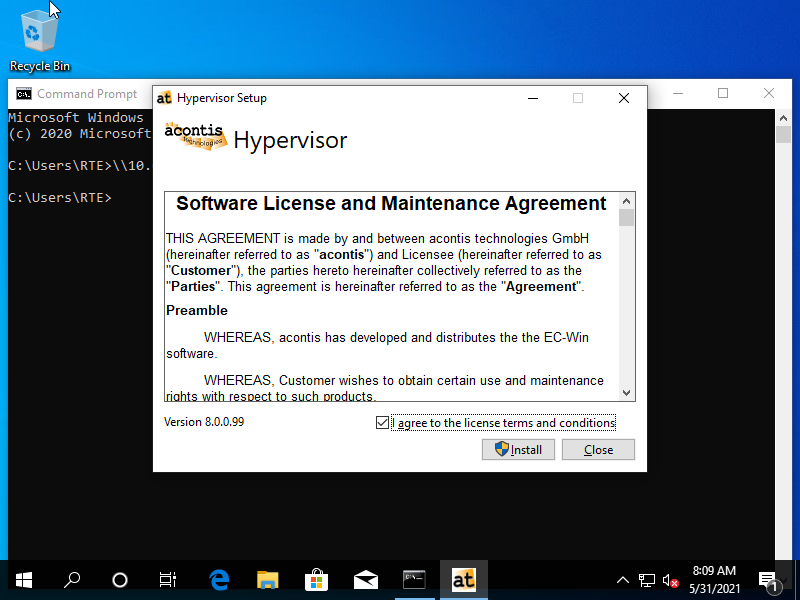Image resolution: width=800 pixels, height=600 pixels.
Task: Click the Windows Start button
Action: pyautogui.click(x=23, y=580)
